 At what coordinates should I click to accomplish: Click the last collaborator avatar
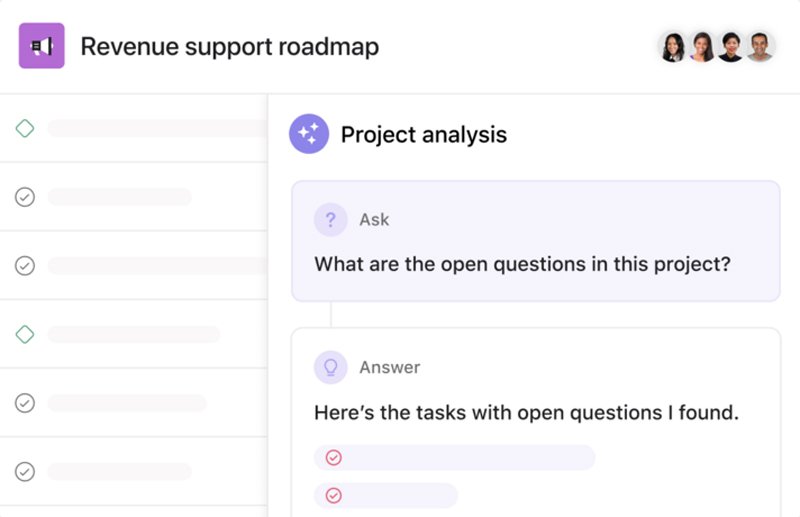pyautogui.click(x=760, y=47)
